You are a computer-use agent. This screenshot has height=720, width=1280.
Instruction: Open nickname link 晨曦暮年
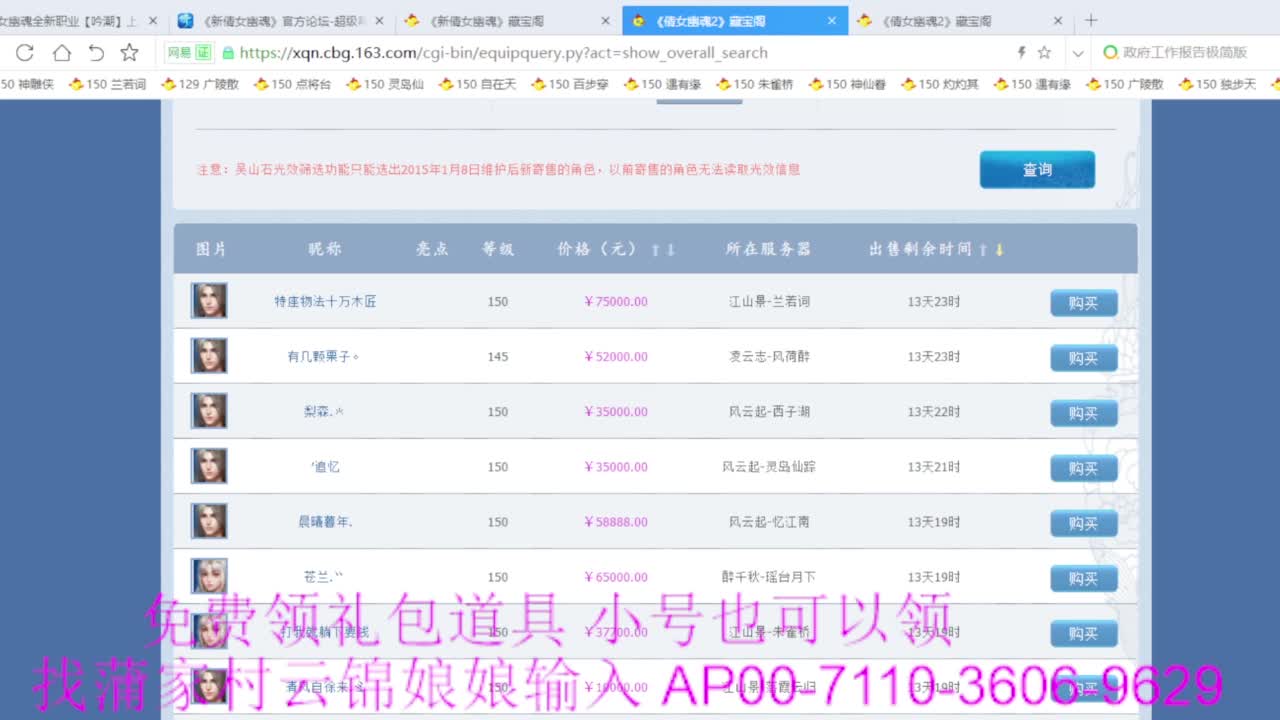tap(325, 521)
